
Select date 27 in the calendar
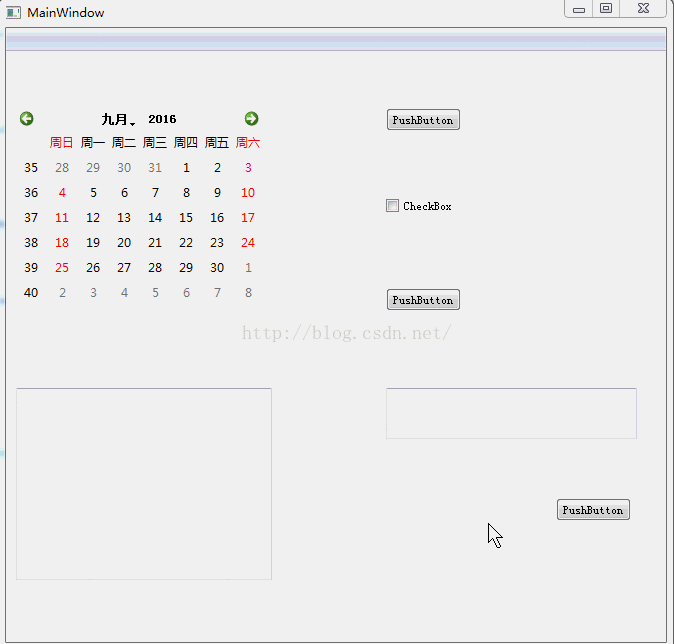(124, 267)
